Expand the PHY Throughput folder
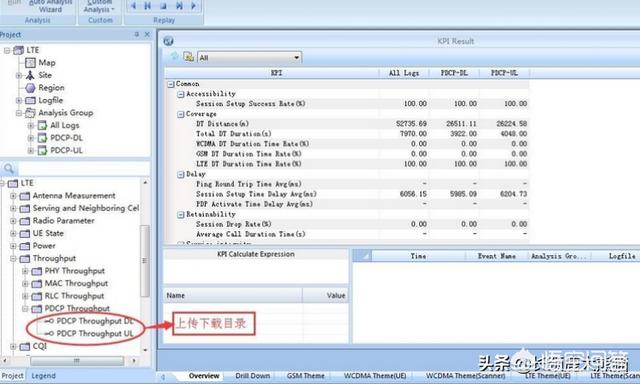Viewport: 640px width, 384px height. point(25,271)
